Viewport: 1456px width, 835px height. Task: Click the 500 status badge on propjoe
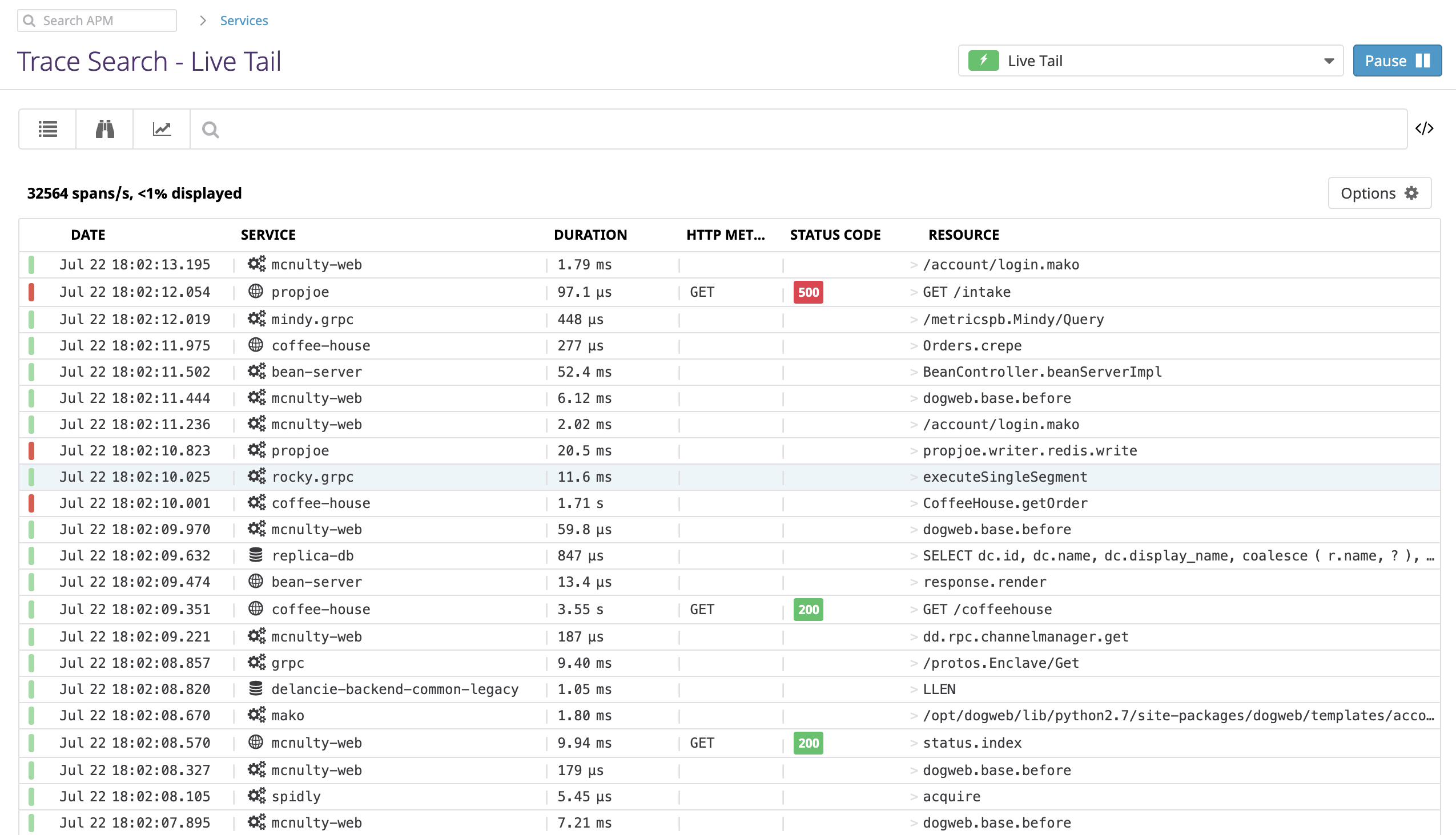tap(808, 292)
